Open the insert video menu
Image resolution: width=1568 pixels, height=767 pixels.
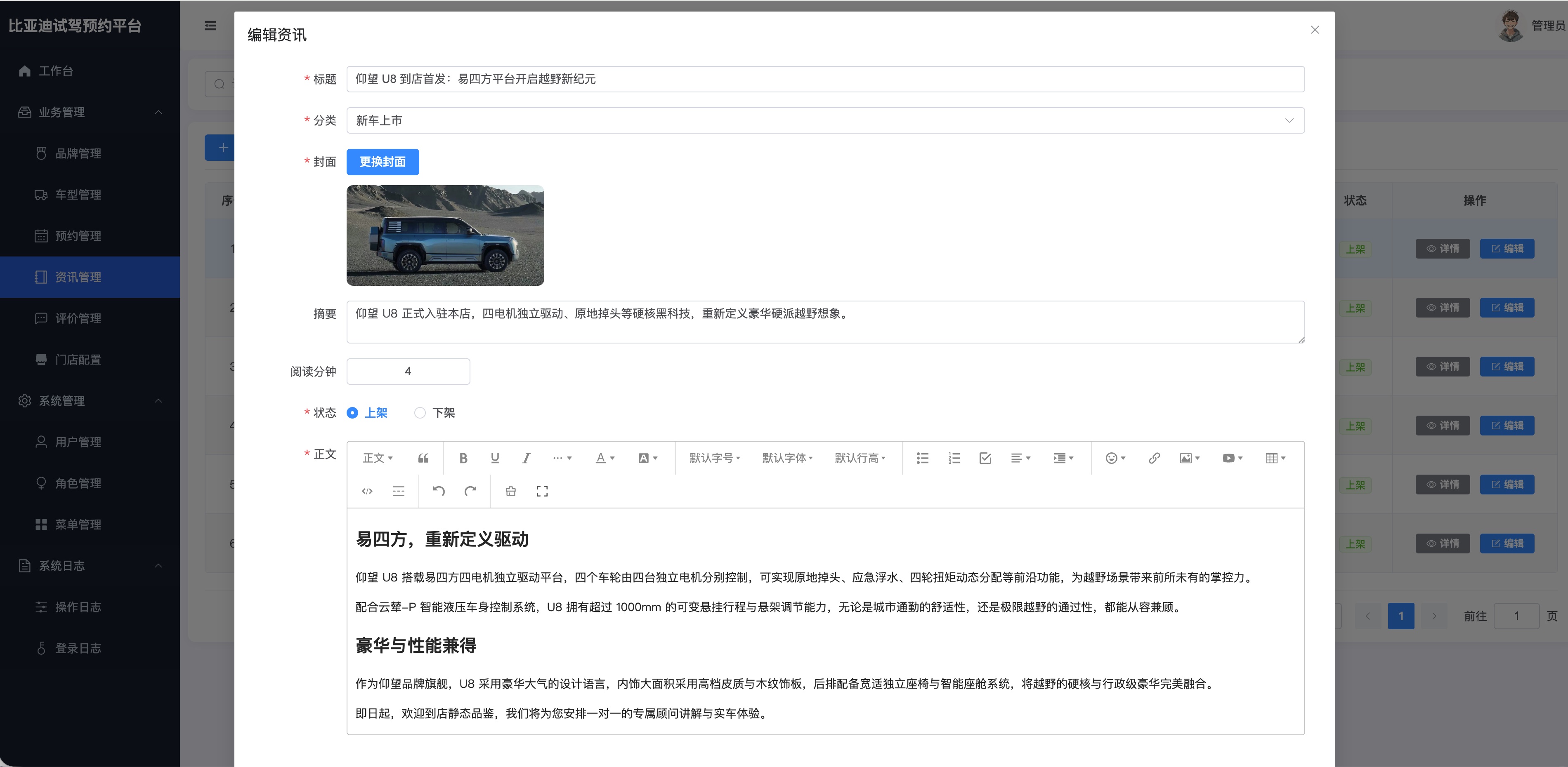tap(1233, 458)
